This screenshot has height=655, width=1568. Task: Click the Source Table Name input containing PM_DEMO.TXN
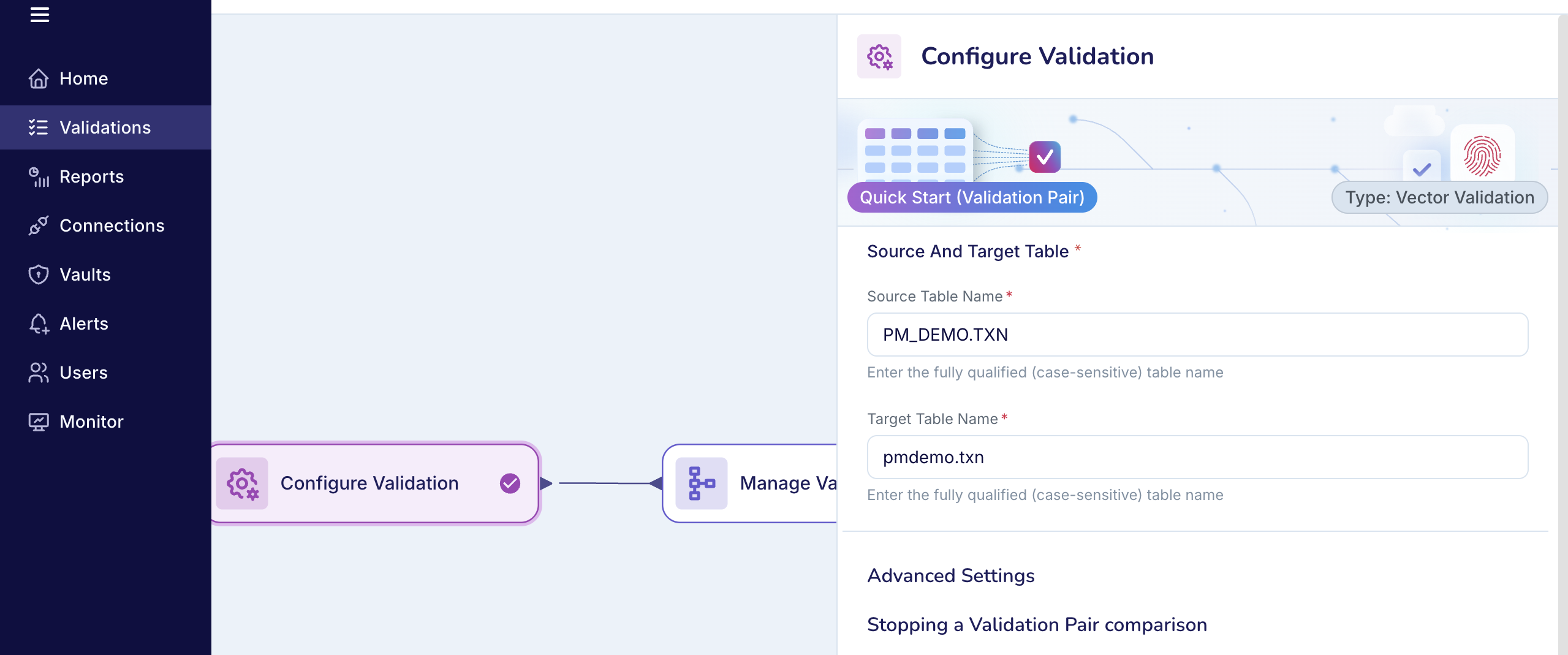(1196, 335)
